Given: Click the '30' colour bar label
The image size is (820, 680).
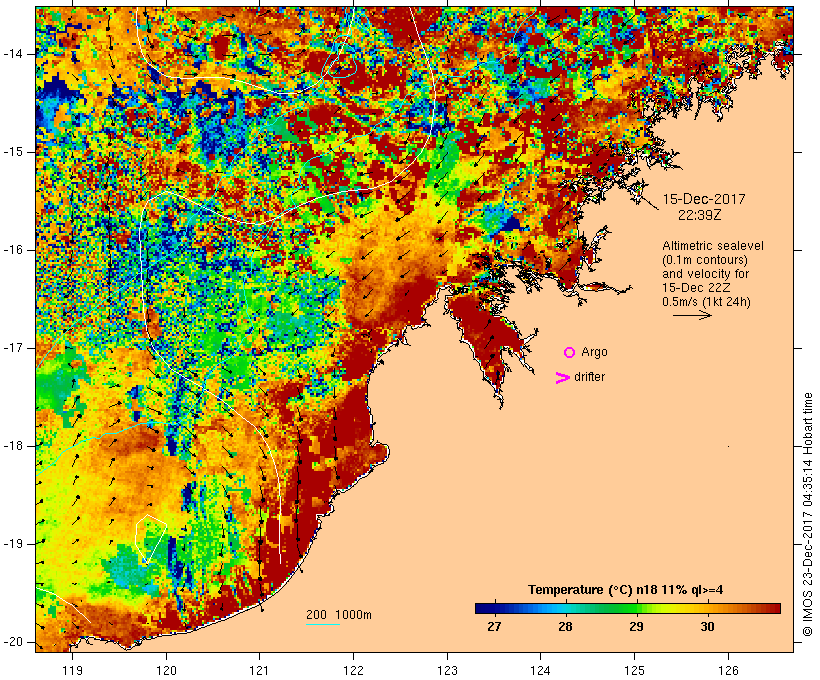Looking at the screenshot, I should coord(707,626).
